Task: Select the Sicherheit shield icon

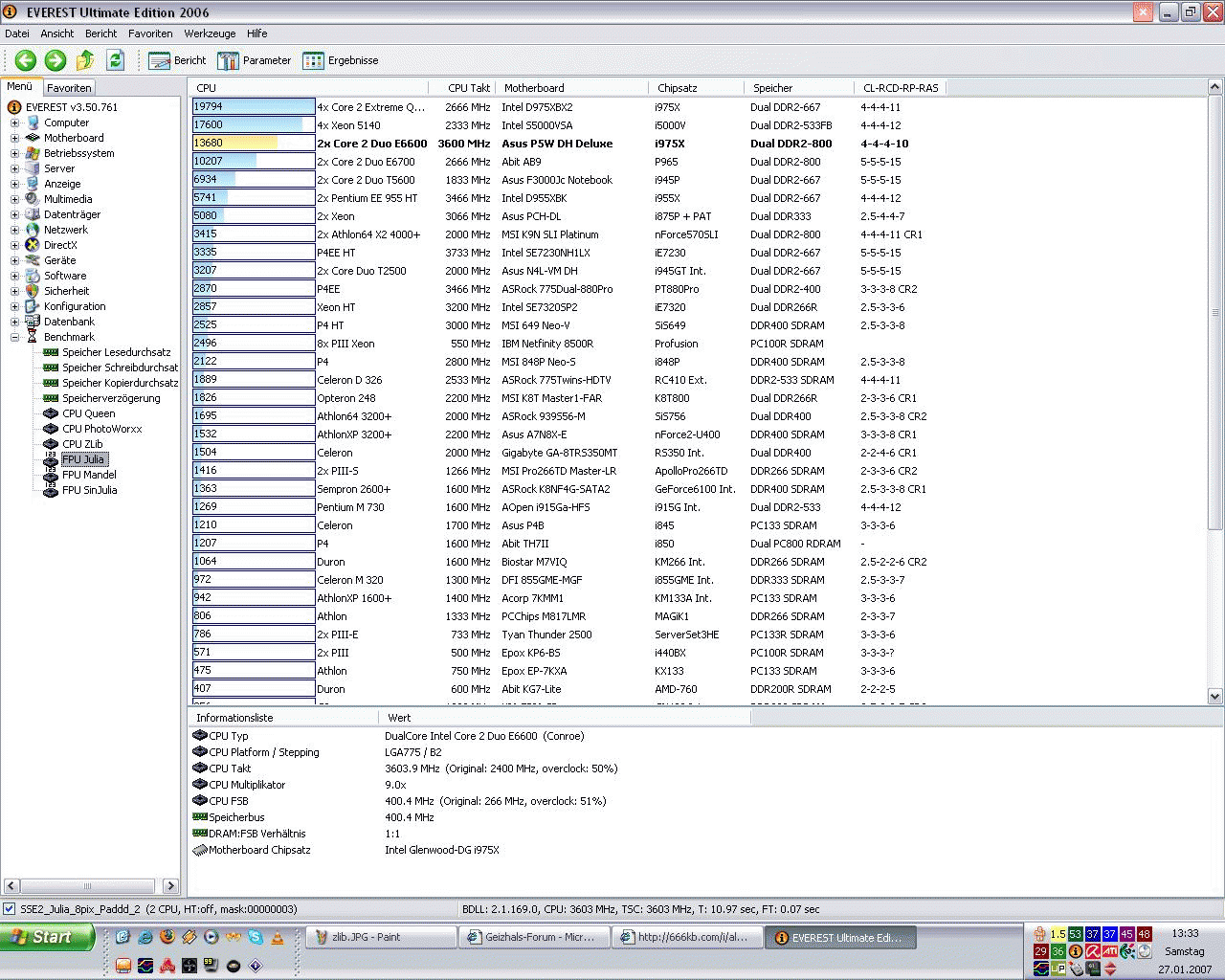Action: coord(33,291)
